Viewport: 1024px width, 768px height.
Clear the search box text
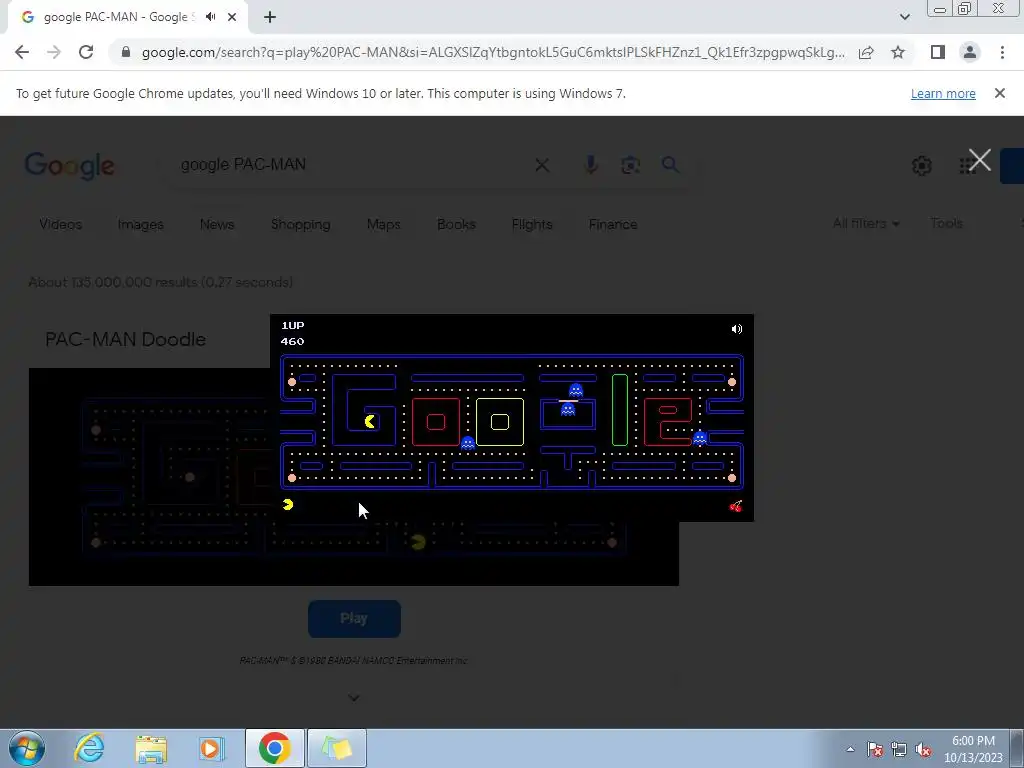(x=542, y=165)
